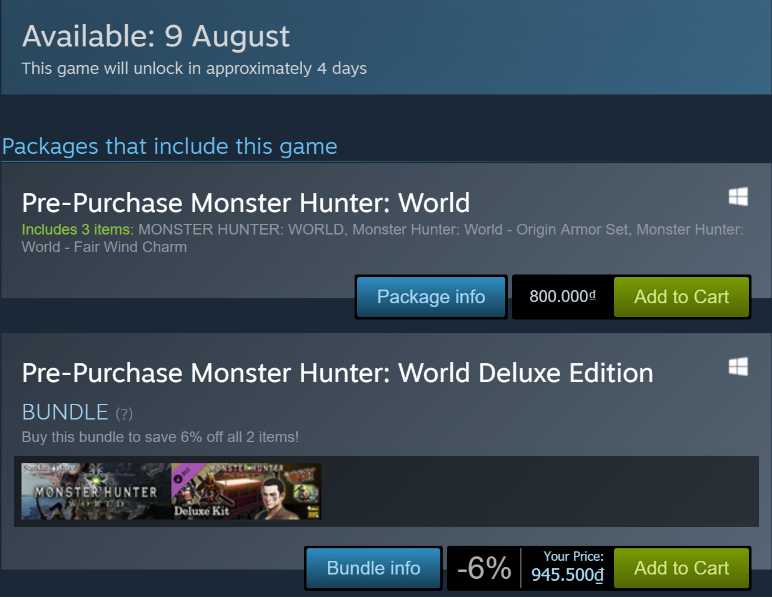Click the (?) help next to BUNDLE
The height and width of the screenshot is (598, 772).
point(124,414)
